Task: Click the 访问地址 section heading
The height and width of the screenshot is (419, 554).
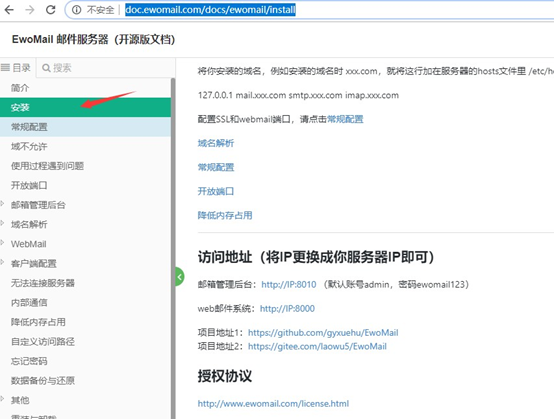Action: [316, 257]
